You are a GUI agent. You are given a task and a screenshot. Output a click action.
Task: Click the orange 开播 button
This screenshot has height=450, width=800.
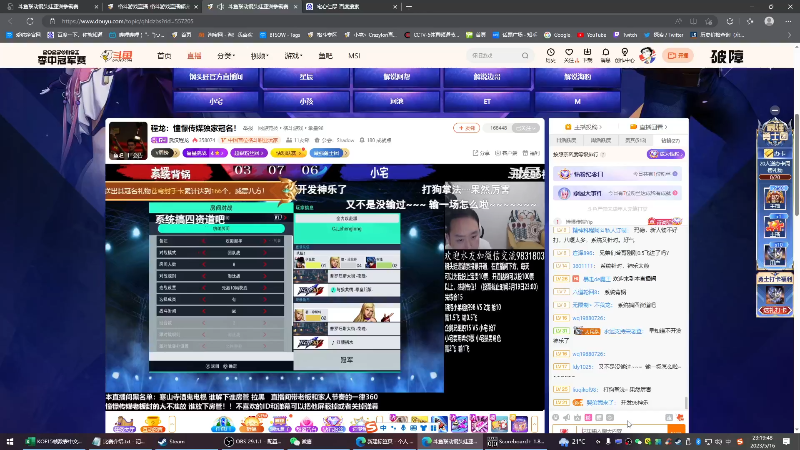678,55
